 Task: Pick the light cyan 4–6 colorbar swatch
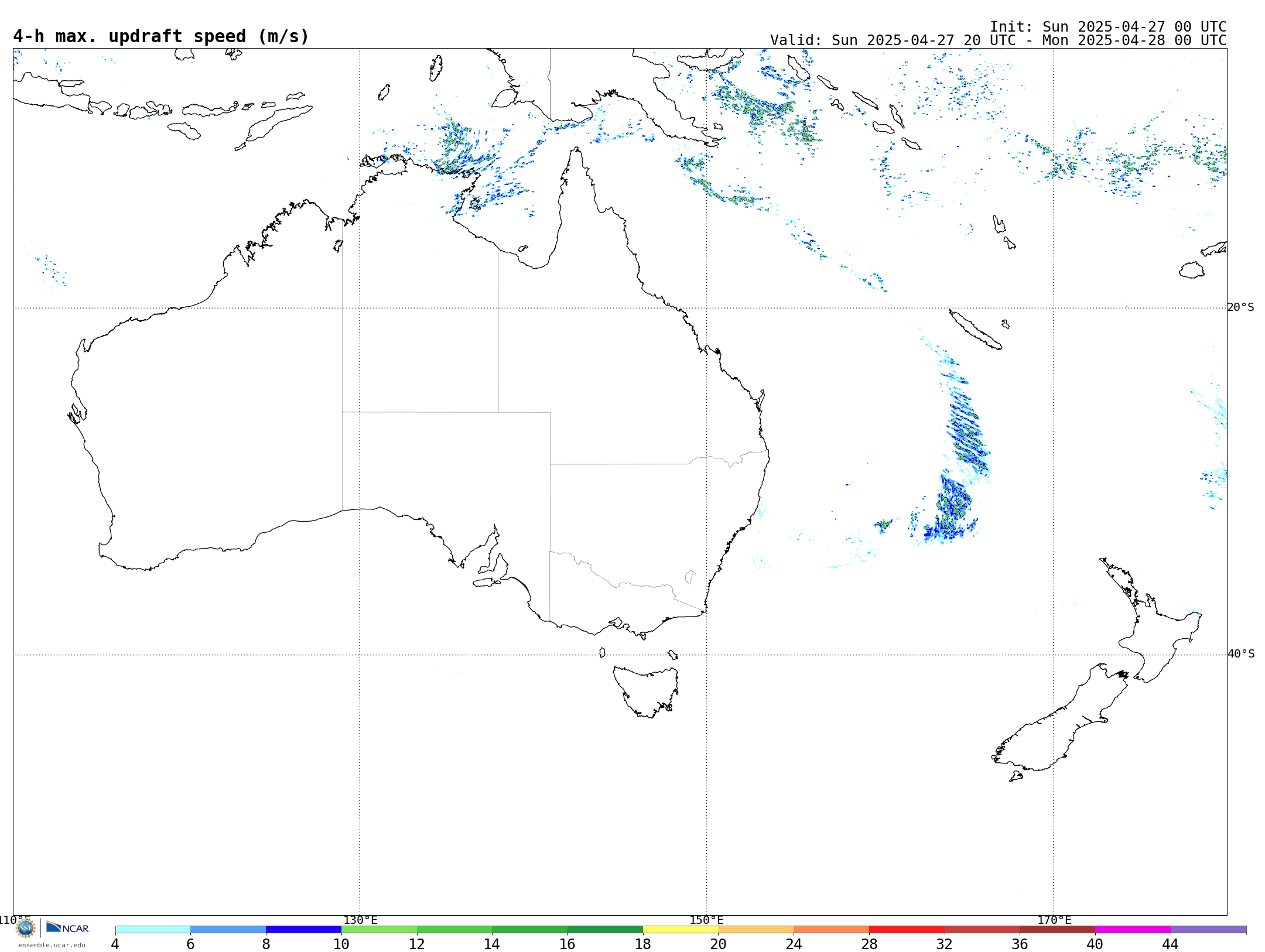[153, 930]
